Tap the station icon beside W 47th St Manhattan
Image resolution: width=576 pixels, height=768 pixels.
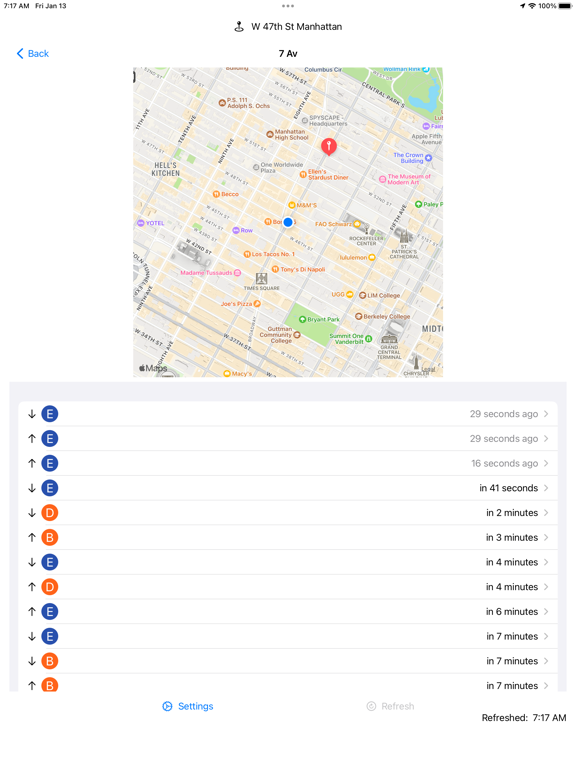239,27
